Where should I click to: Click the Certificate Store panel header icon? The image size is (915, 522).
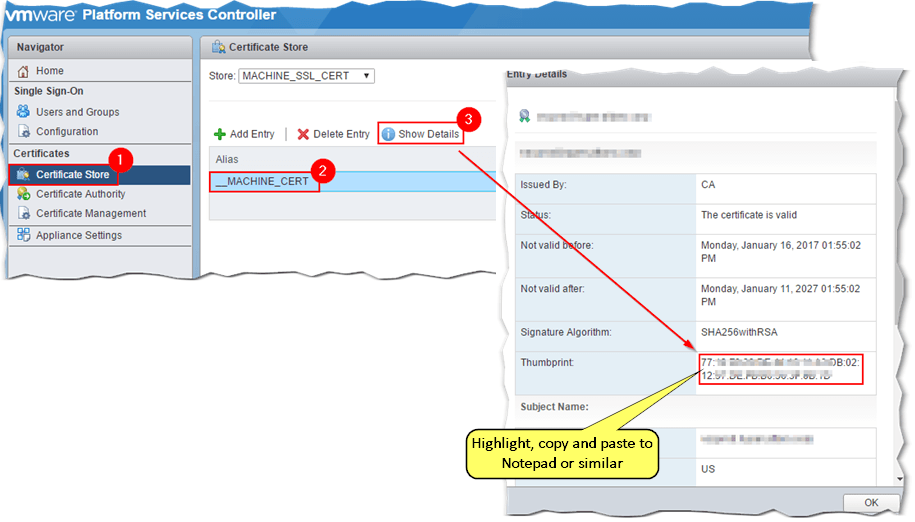pos(218,47)
